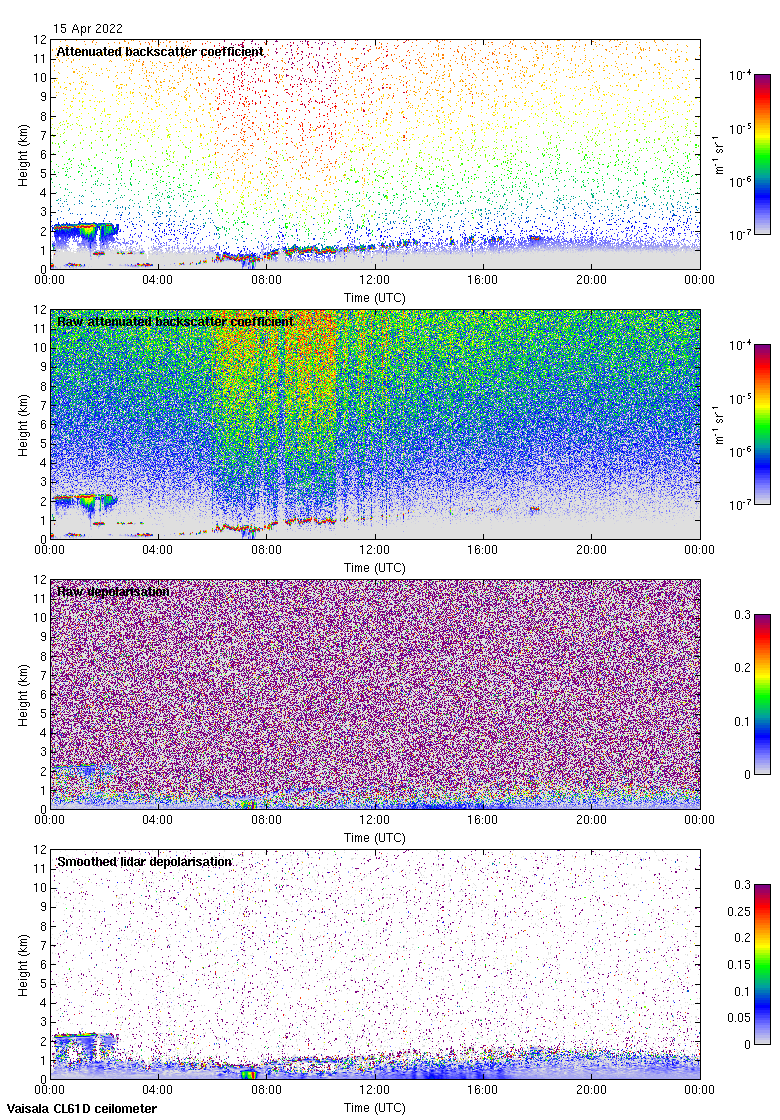Click the '15 Apr 2022' date label
Screen dimensions: 780x1120
pos(88,29)
